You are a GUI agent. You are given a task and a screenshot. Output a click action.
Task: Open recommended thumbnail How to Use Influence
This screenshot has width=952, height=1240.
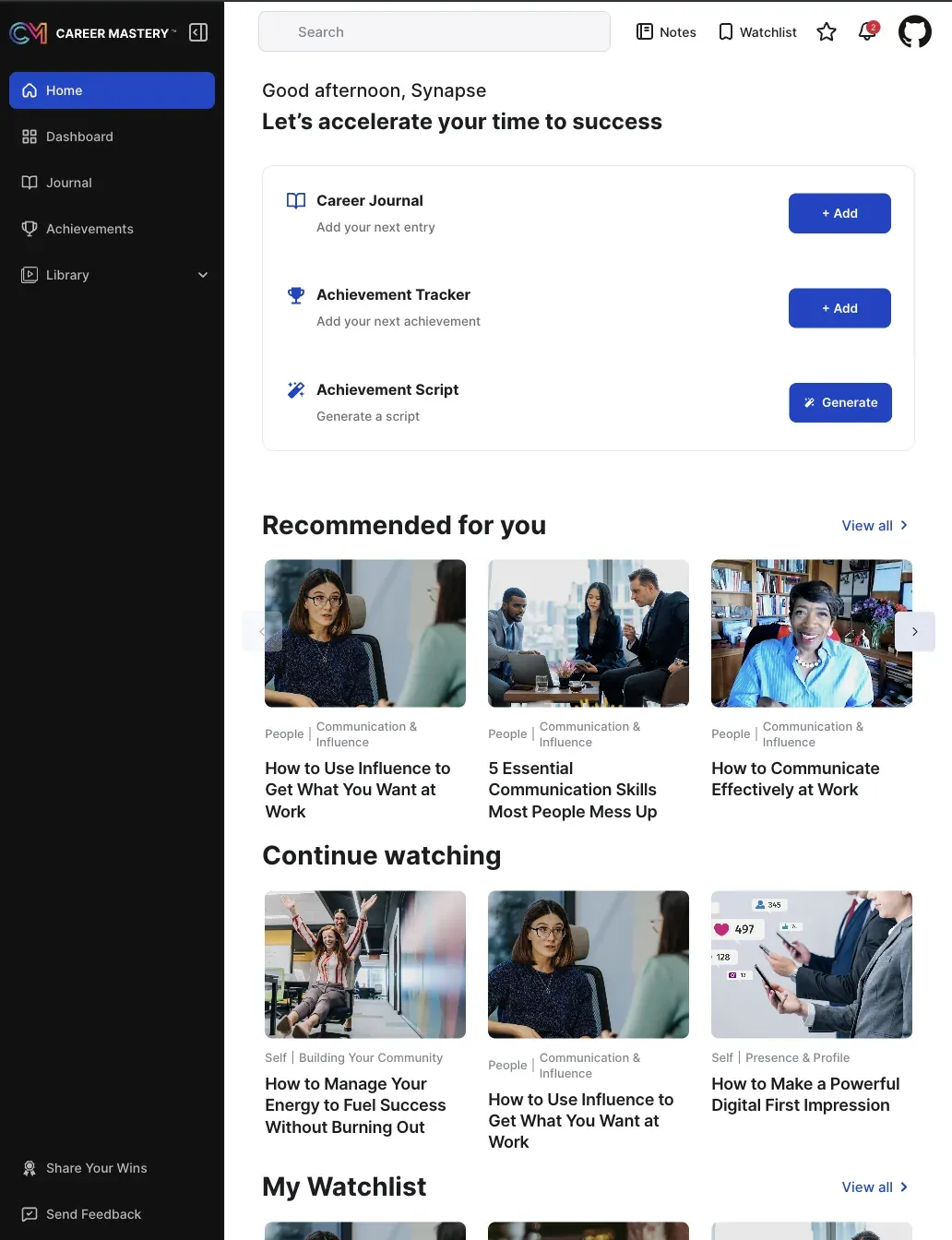pyautogui.click(x=365, y=634)
